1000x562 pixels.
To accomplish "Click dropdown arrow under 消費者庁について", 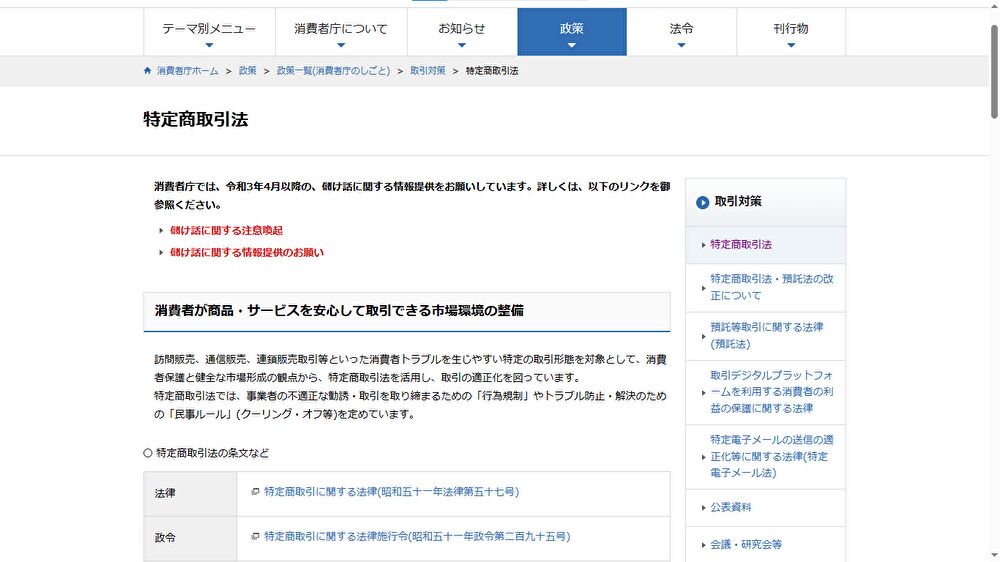I will click(x=341, y=45).
